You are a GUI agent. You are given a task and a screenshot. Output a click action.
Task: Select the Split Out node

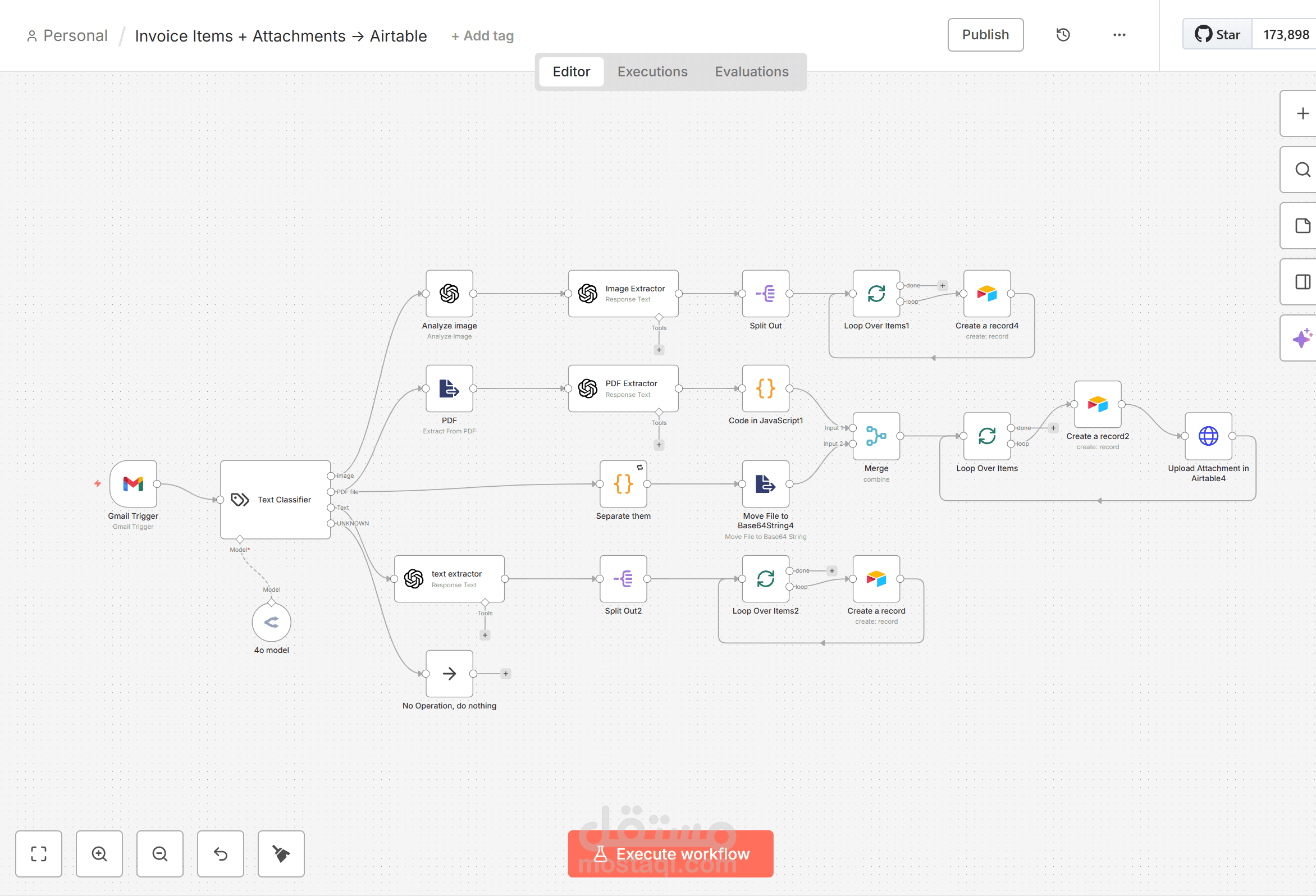pos(765,294)
